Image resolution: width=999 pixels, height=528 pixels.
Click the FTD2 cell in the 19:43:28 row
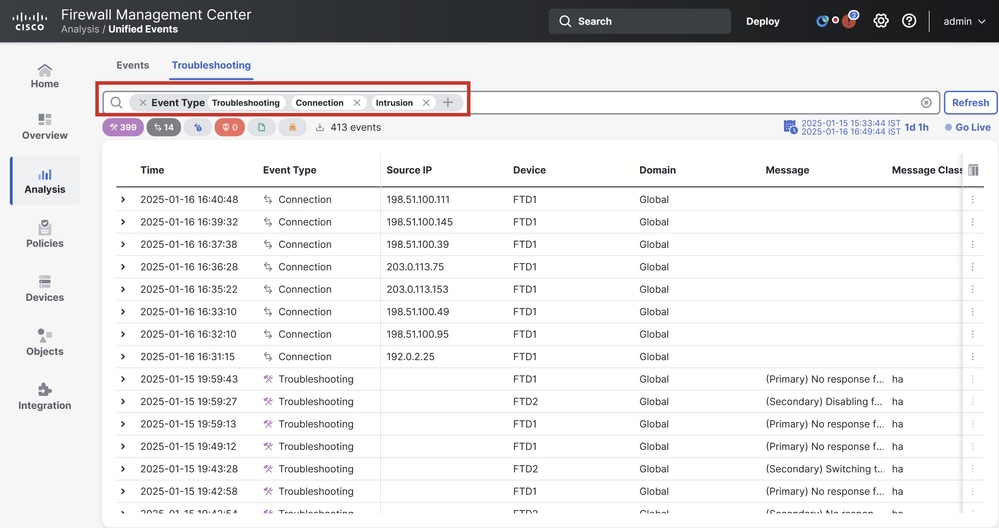(526, 469)
